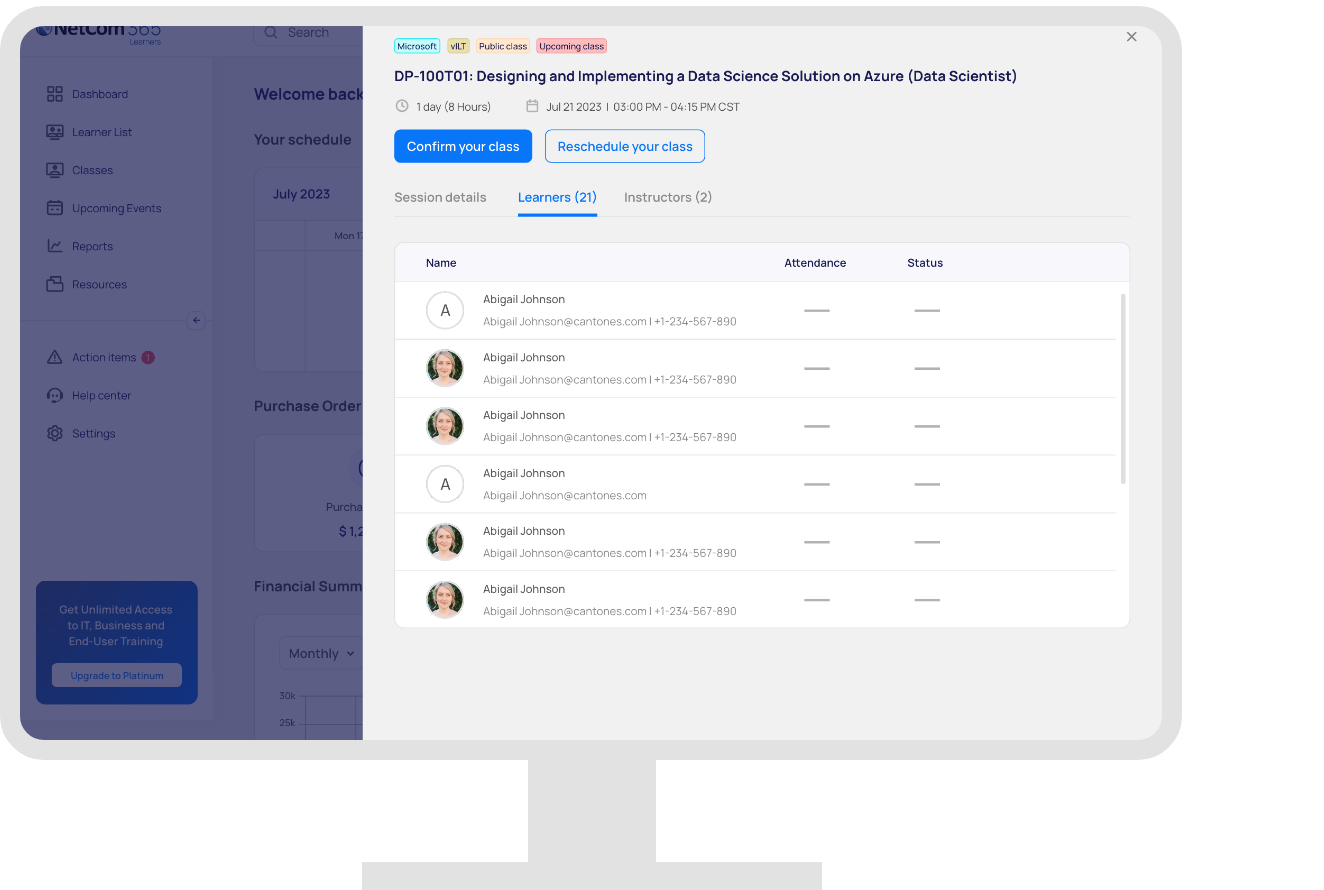1324x890 pixels.
Task: Click the learners list vertical scrollbar
Action: tap(1122, 388)
